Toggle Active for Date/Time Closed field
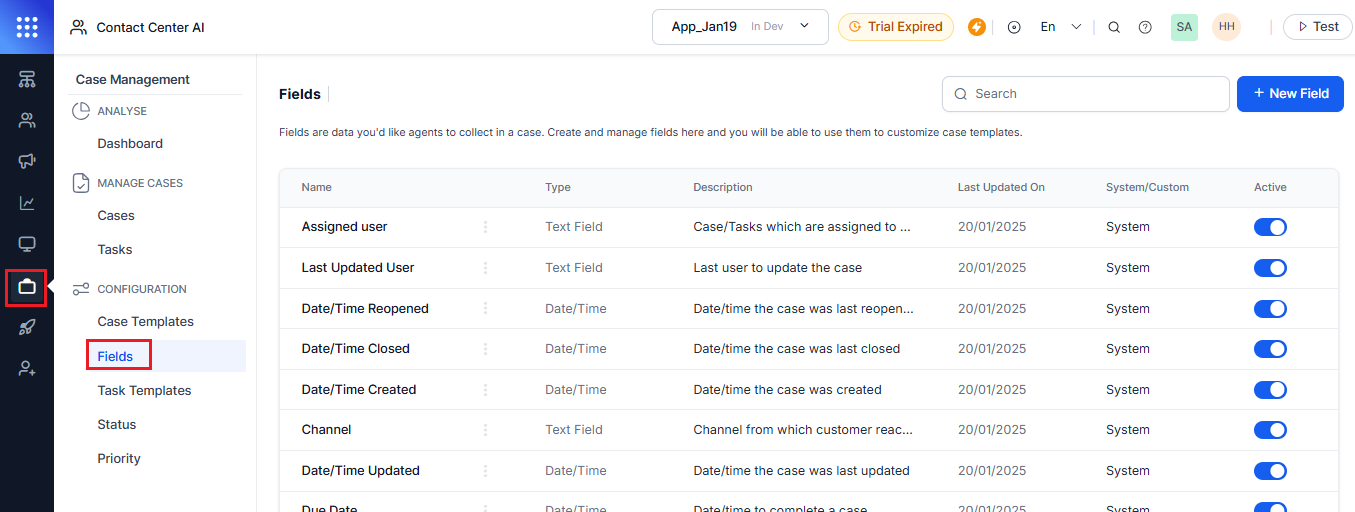The height and width of the screenshot is (512, 1355). 1270,349
